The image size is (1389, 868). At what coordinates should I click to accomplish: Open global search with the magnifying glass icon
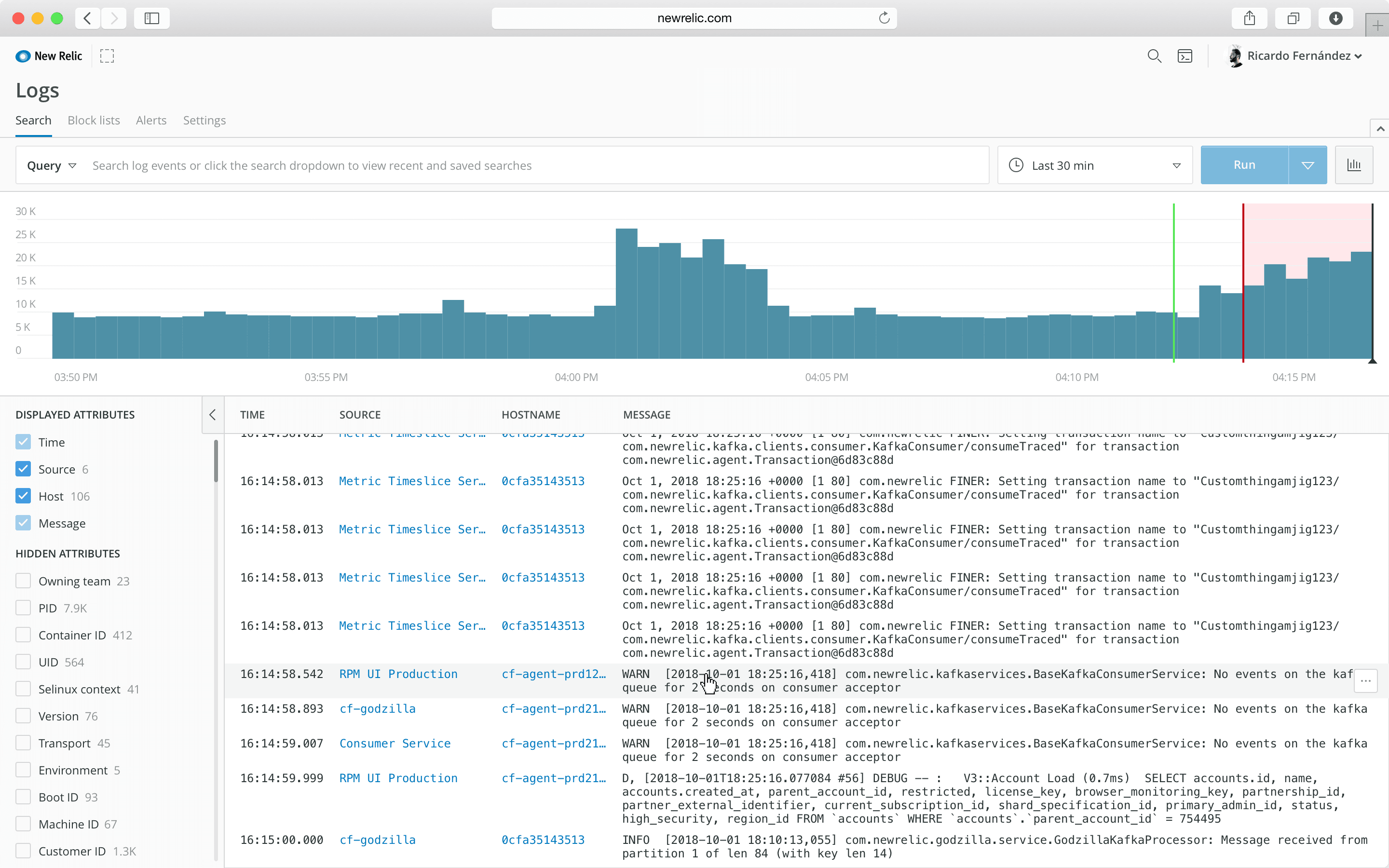[1155, 55]
